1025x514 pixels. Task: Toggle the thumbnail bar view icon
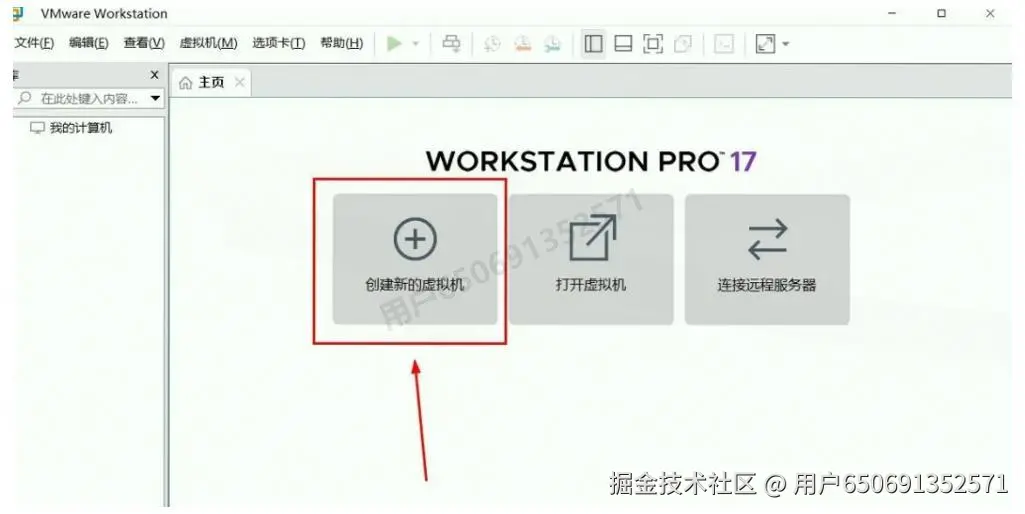pyautogui.click(x=624, y=44)
